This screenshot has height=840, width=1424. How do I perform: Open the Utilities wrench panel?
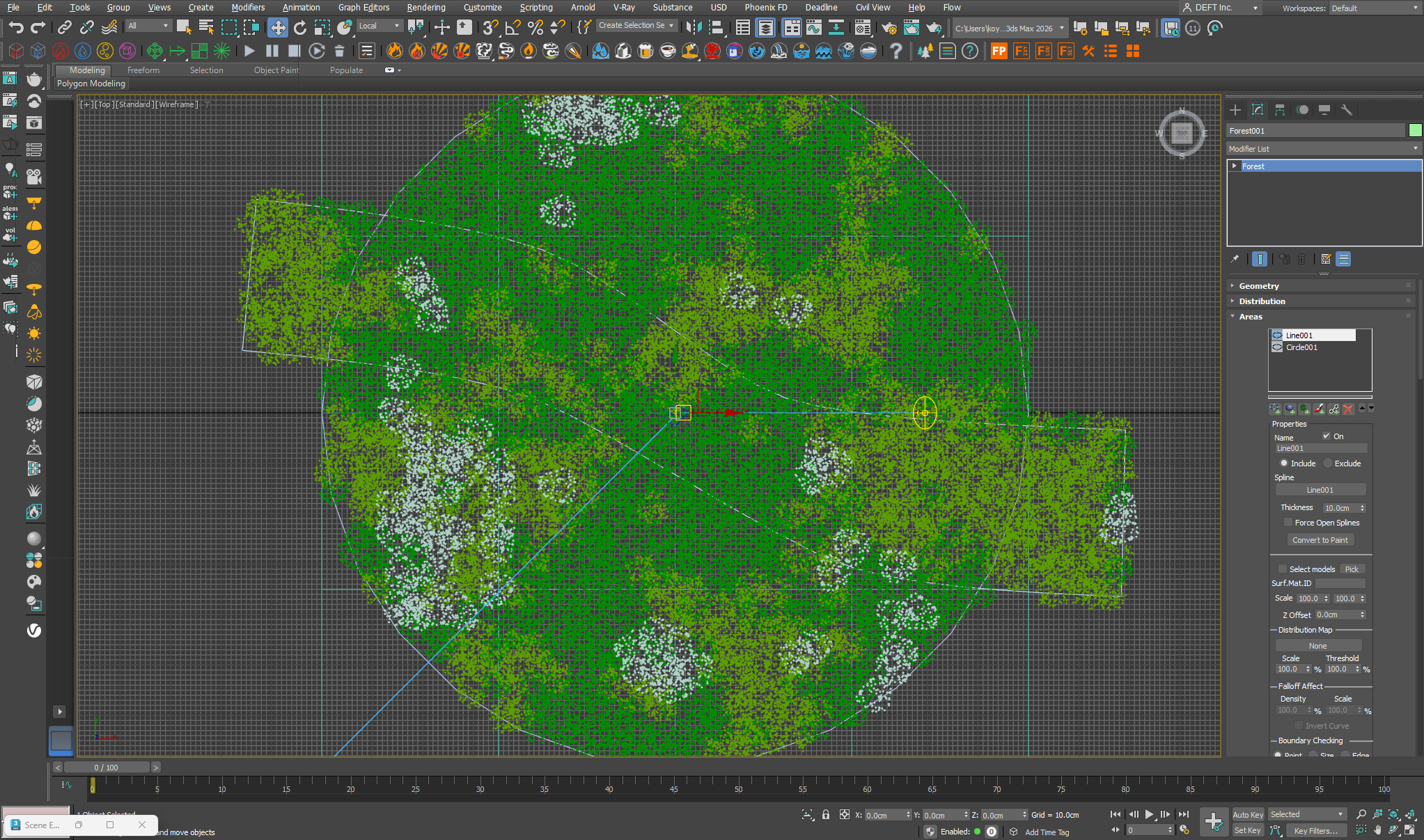click(x=1346, y=110)
